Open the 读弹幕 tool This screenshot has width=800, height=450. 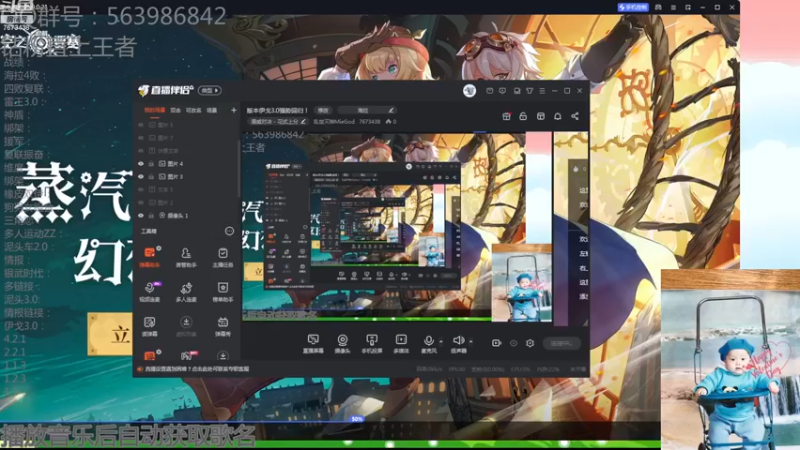pos(149,327)
